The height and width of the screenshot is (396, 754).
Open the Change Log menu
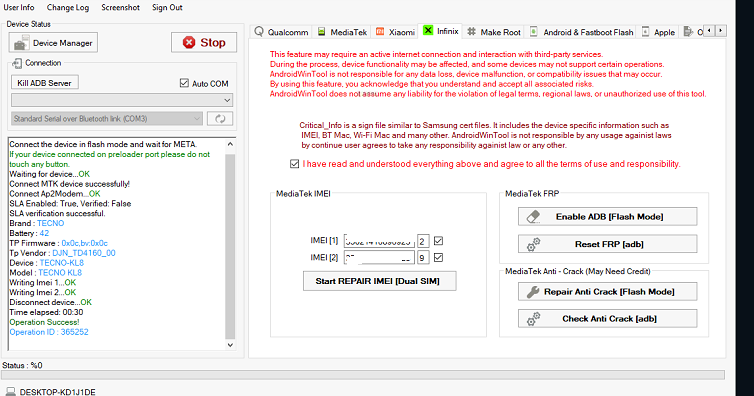pyautogui.click(x=68, y=8)
